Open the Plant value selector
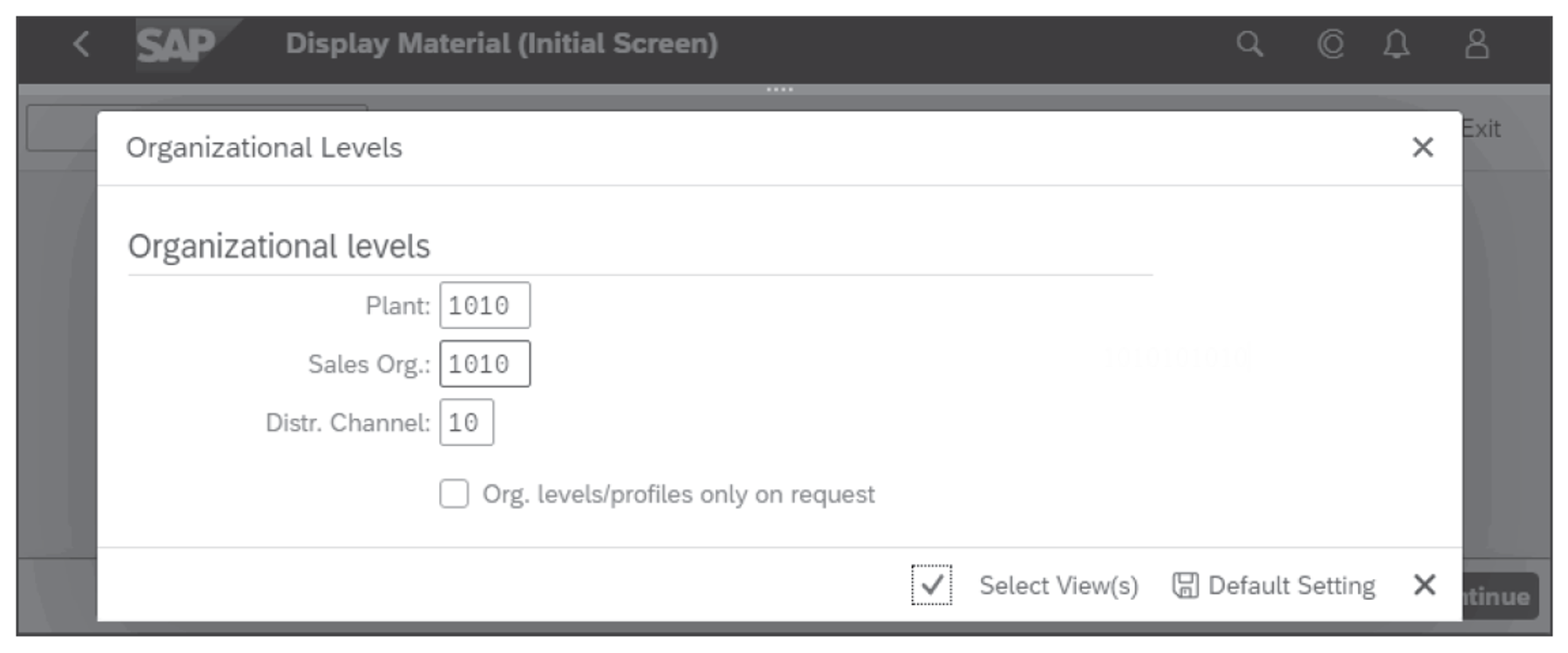Image resolution: width=1568 pixels, height=653 pixels. tap(485, 304)
